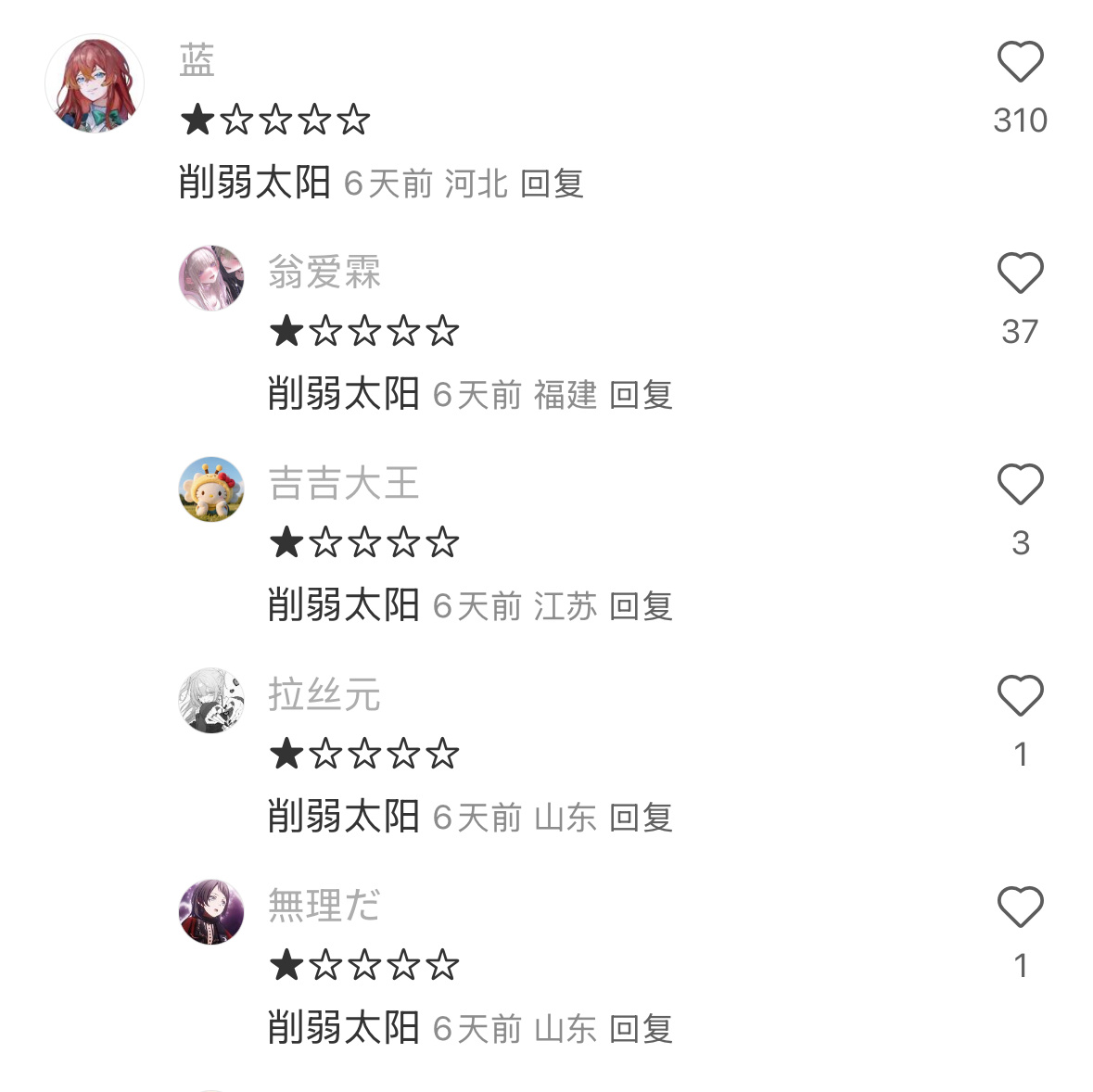Like the comment from 拉丝元
Screen dimensions: 1093x1092
click(x=1020, y=694)
